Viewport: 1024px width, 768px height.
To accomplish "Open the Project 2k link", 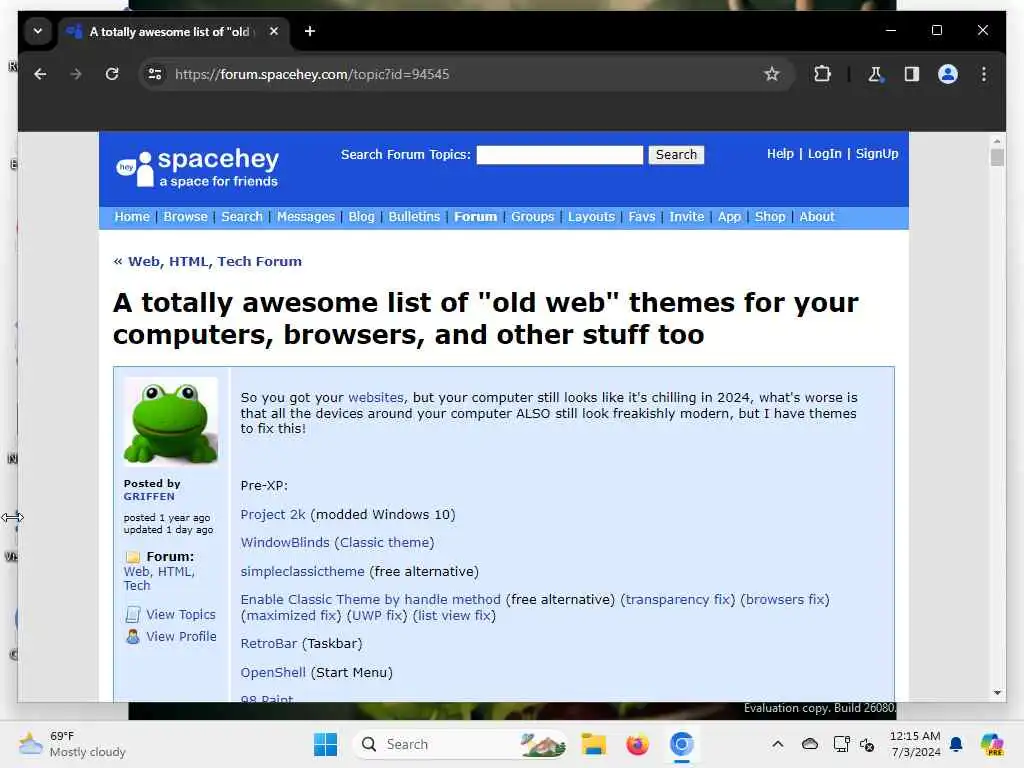I will click(x=273, y=515).
